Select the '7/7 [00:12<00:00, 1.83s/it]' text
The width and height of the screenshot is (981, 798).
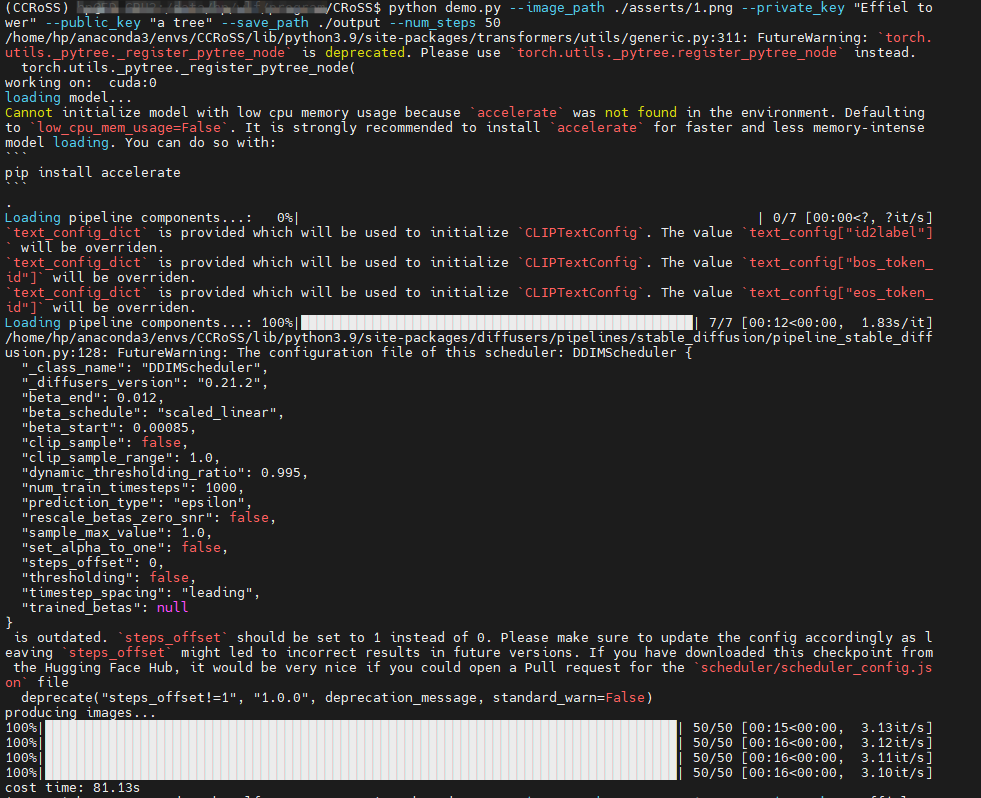click(x=820, y=323)
